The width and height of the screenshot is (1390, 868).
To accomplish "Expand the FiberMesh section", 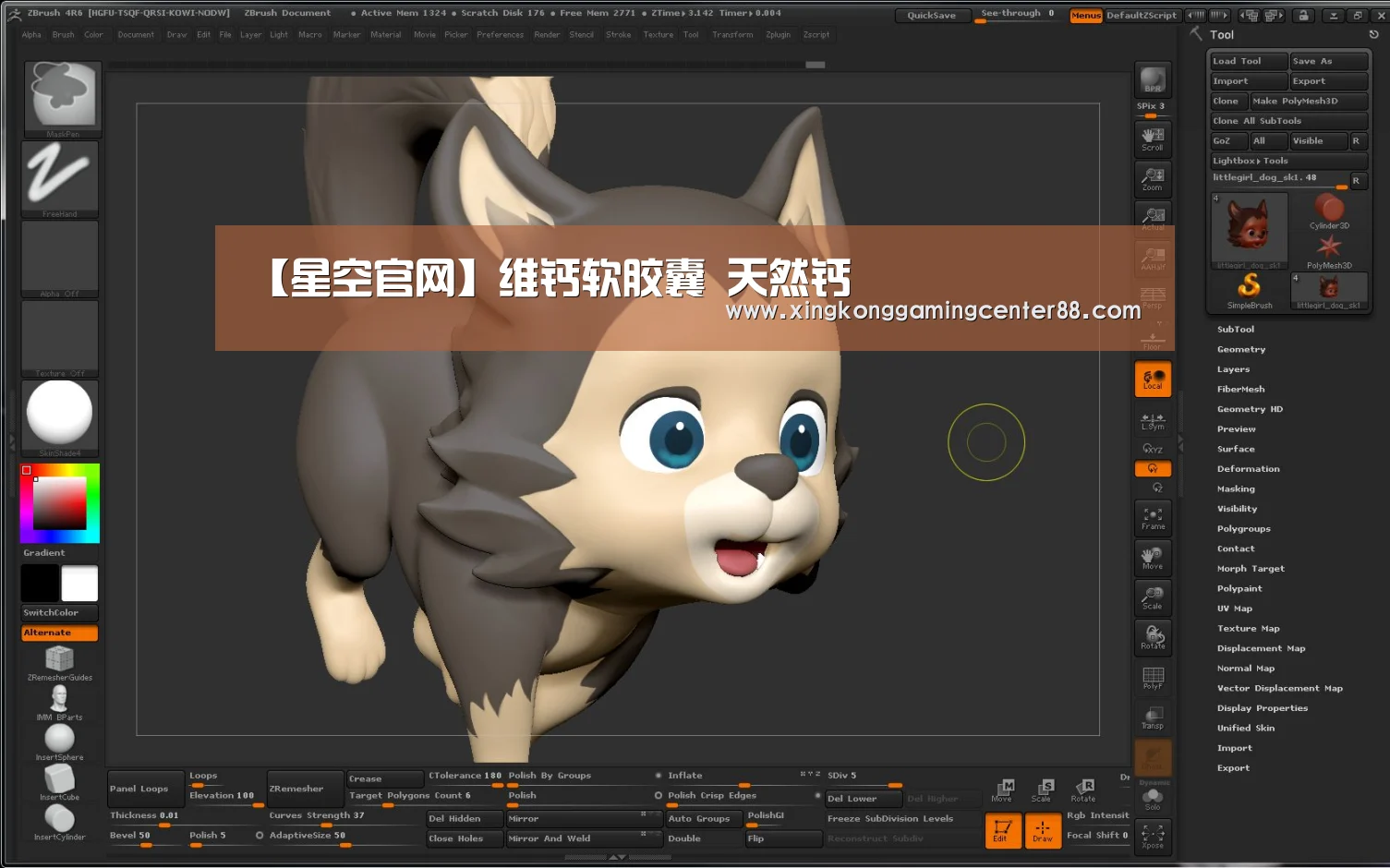I will pos(1240,390).
